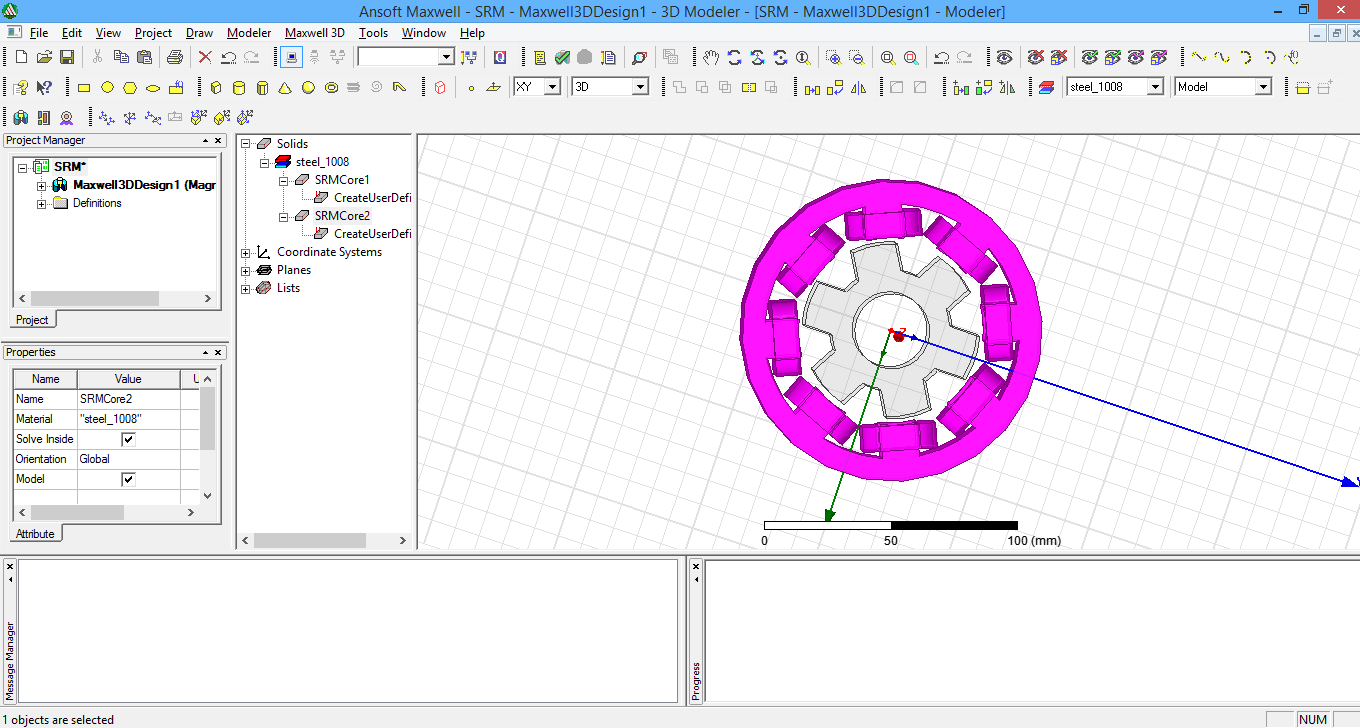This screenshot has width=1360, height=728.
Task: Toggle the Solve Inside checkbox
Action: [x=128, y=439]
